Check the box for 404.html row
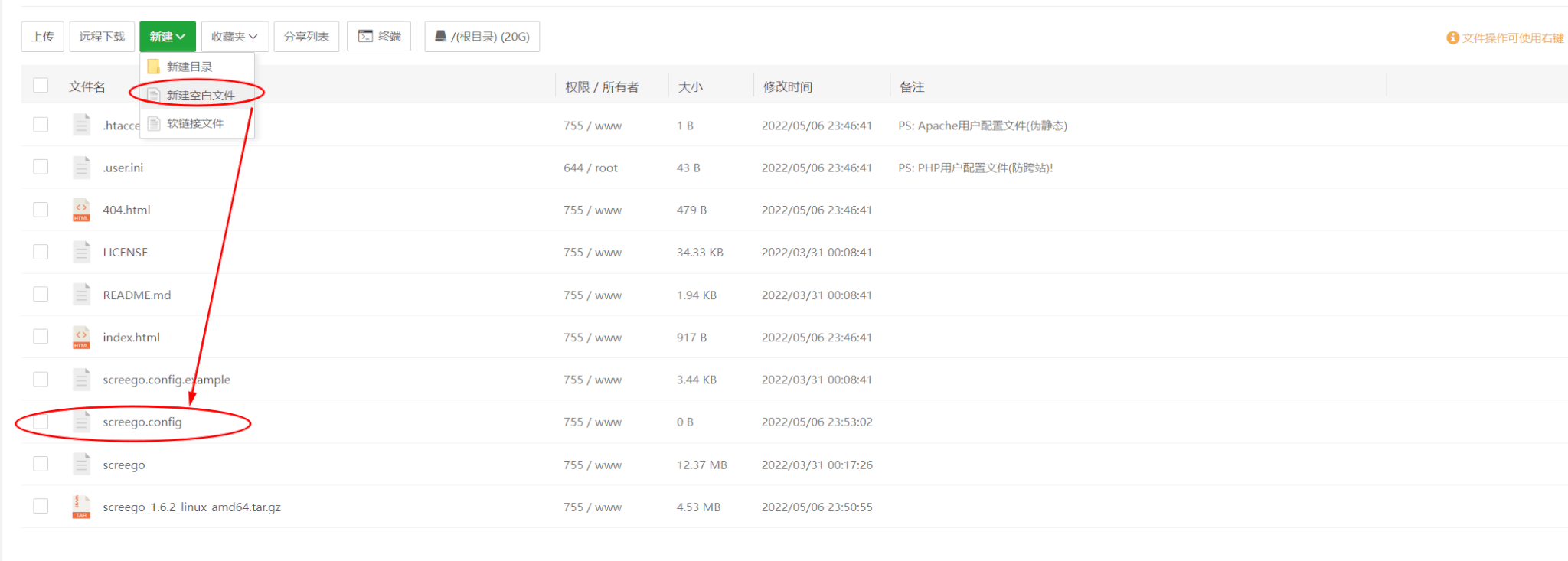Screen dimensions: 1568x561 click(41, 209)
